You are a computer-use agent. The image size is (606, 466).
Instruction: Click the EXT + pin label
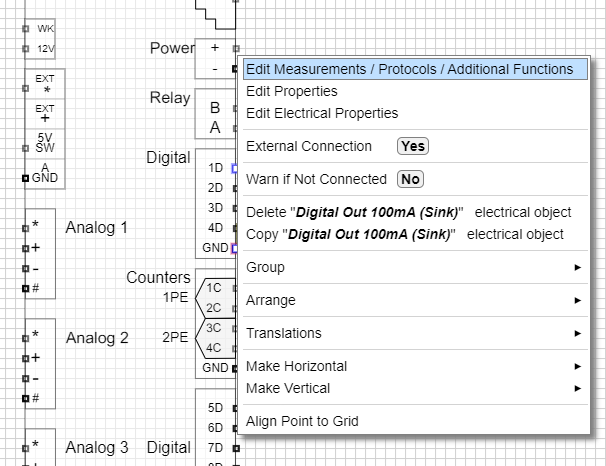(x=45, y=114)
